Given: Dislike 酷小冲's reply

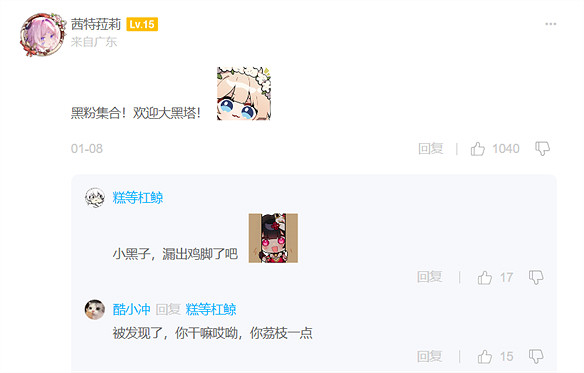Looking at the screenshot, I should click(x=536, y=357).
